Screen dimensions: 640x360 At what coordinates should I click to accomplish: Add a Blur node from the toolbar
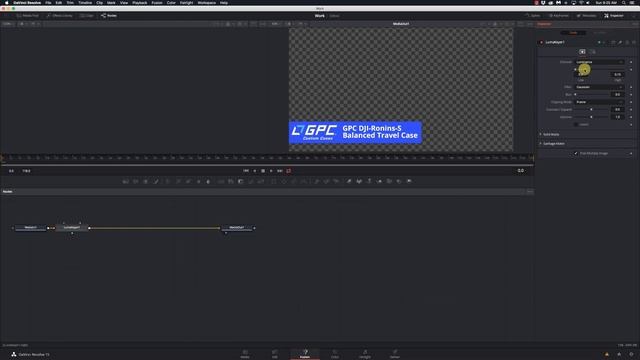point(208,181)
